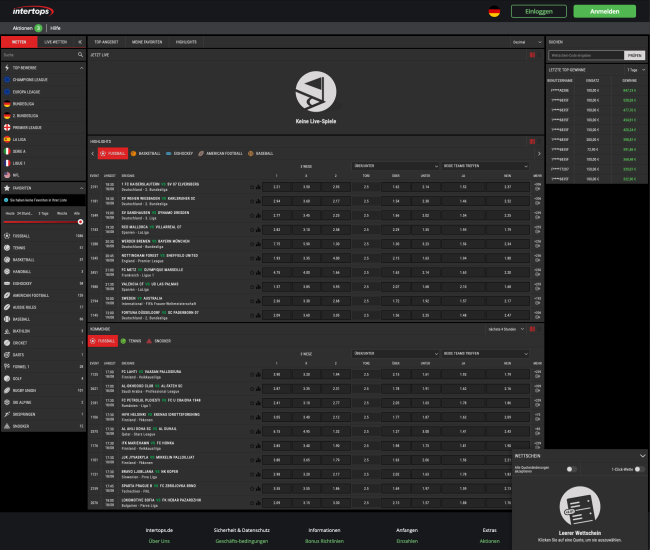Collapse the left sidebar with the double arrow
This screenshot has height=550, width=650.
click(x=82, y=43)
